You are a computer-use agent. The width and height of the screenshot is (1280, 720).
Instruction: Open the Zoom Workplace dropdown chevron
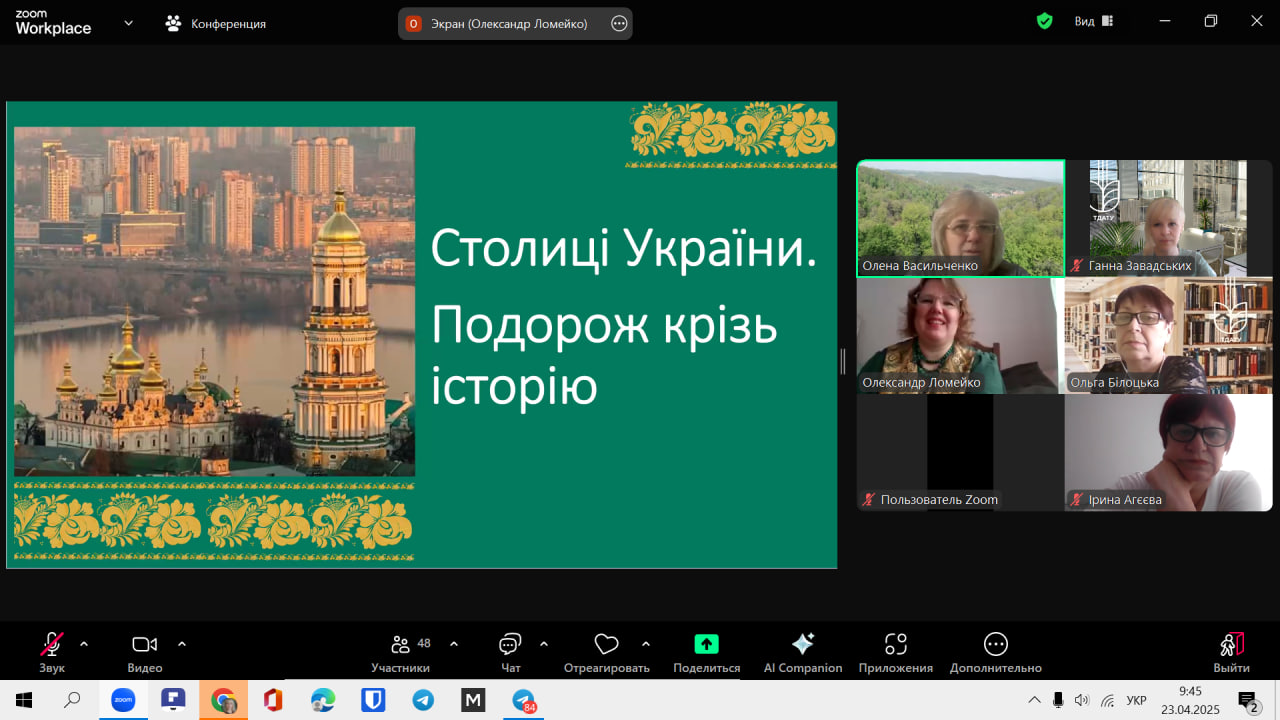[128, 23]
